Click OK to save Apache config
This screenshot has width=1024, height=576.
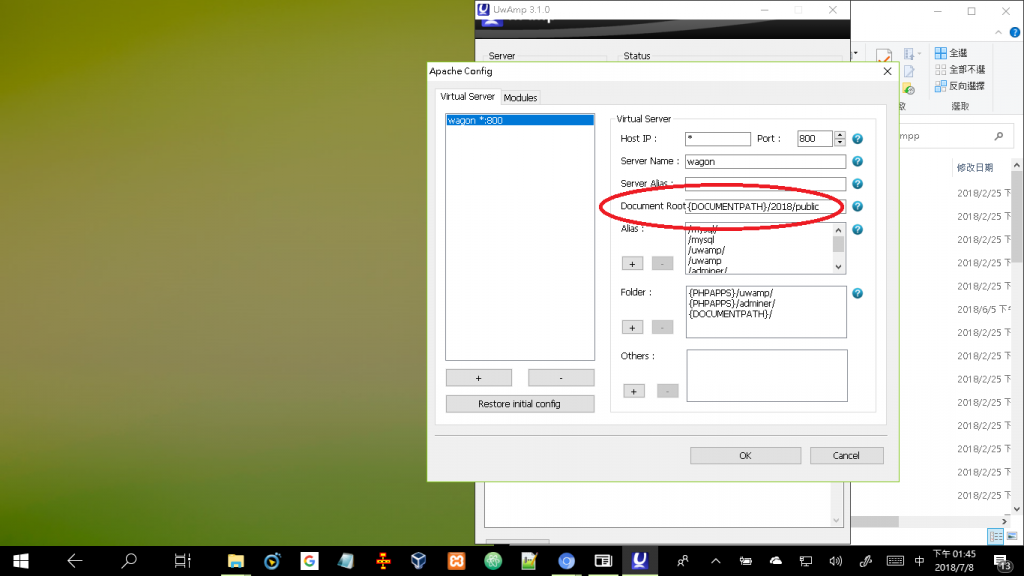(x=745, y=455)
